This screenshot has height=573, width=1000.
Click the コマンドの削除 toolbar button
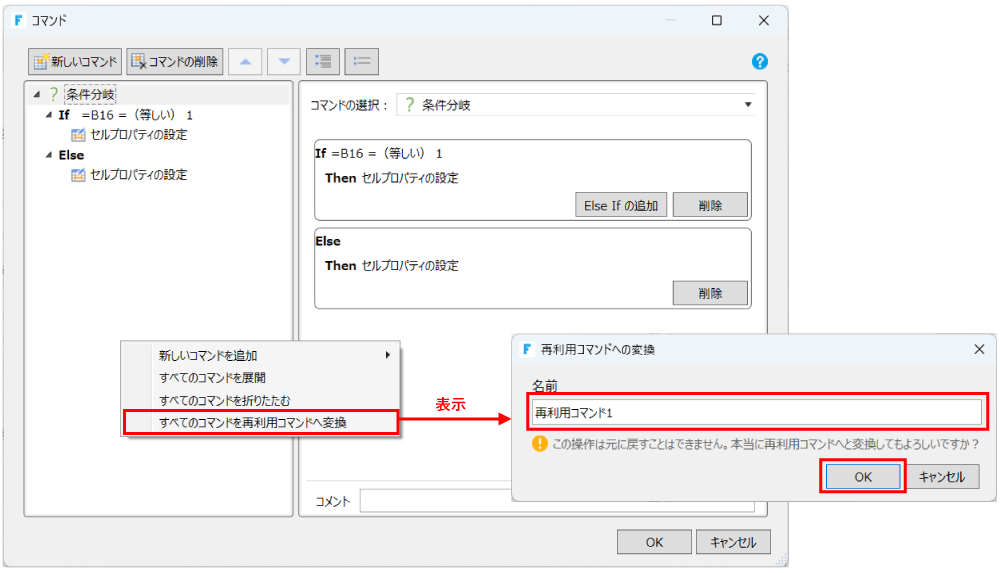(174, 62)
